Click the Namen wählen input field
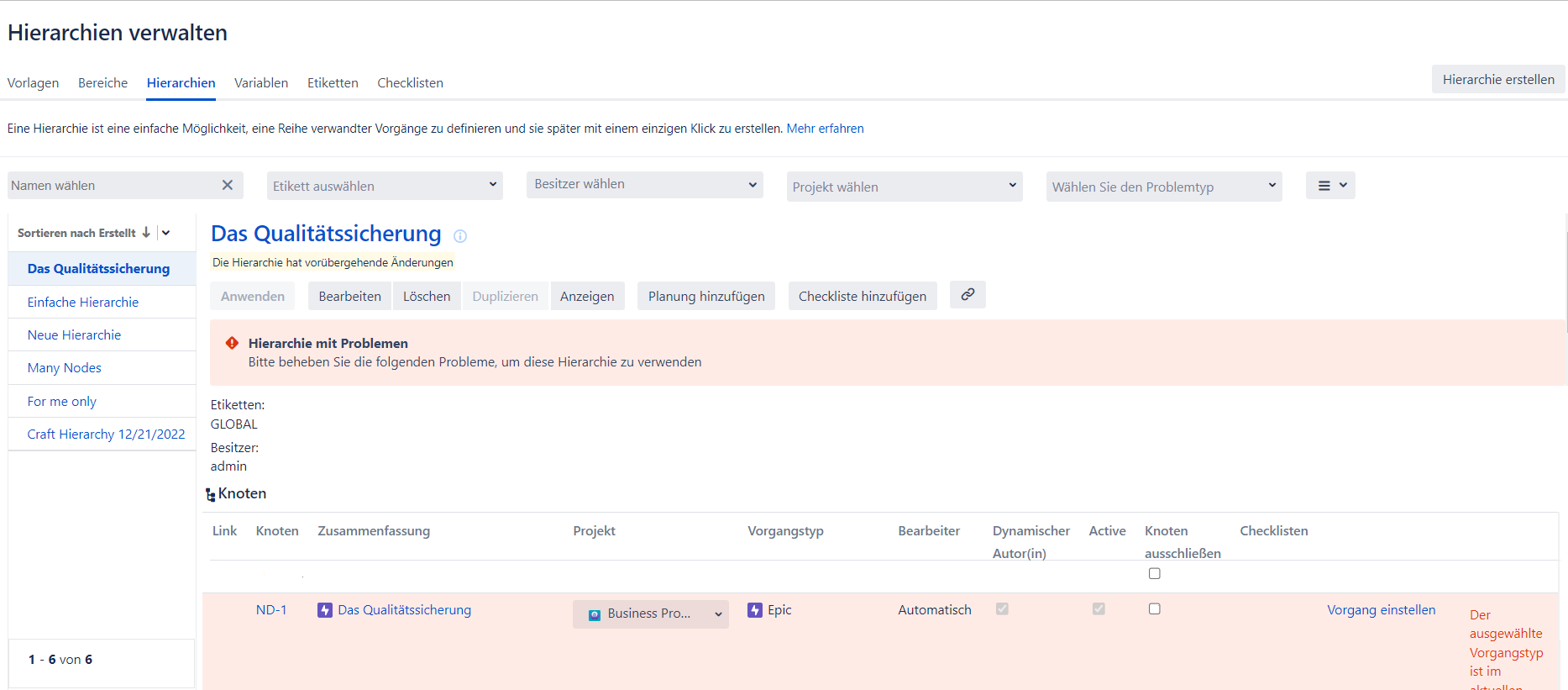 coord(113,186)
